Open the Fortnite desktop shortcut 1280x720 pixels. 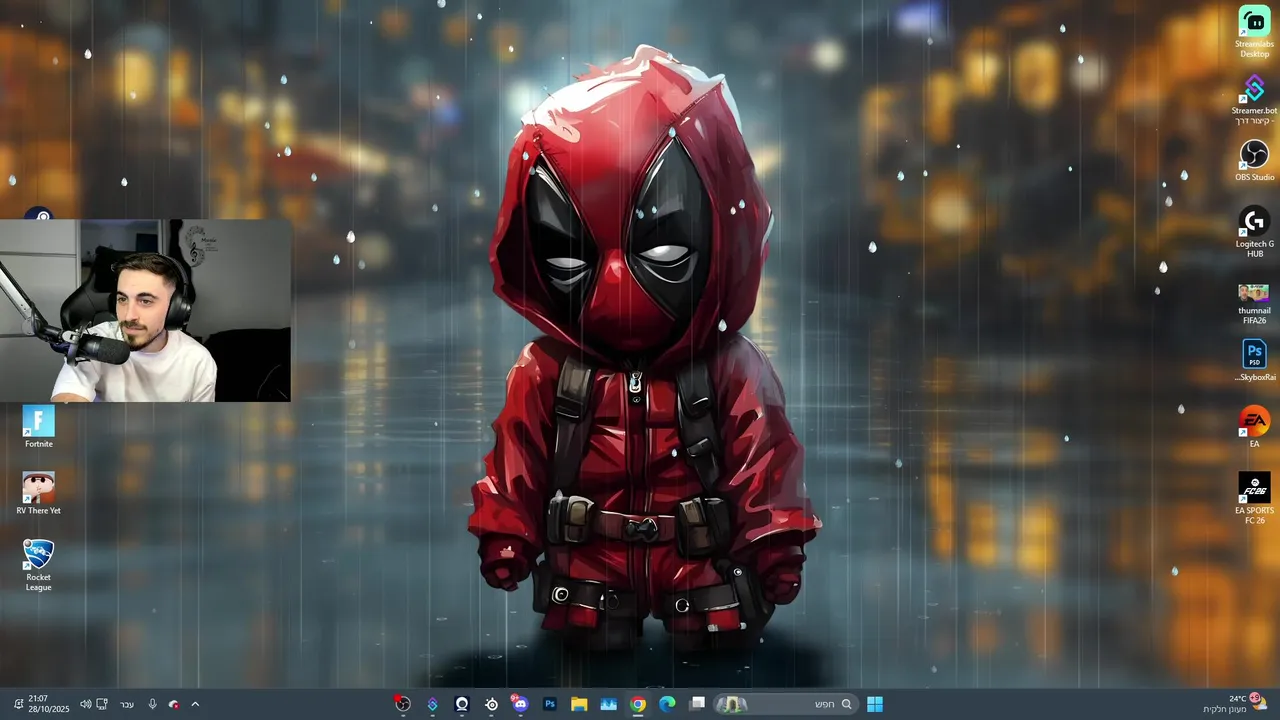tap(38, 428)
